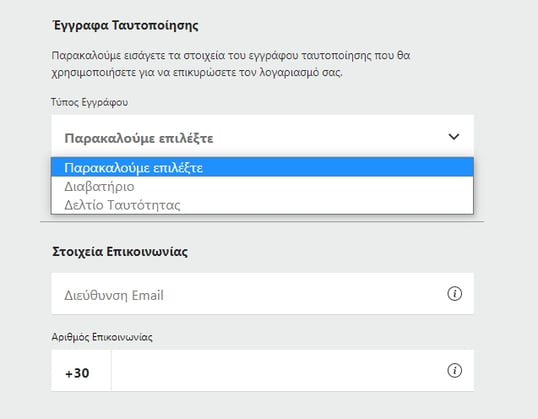Viewport: 538px width, 419px height.
Task: Click the Αριθμός Επικοινωνίας label
Action: 102,337
